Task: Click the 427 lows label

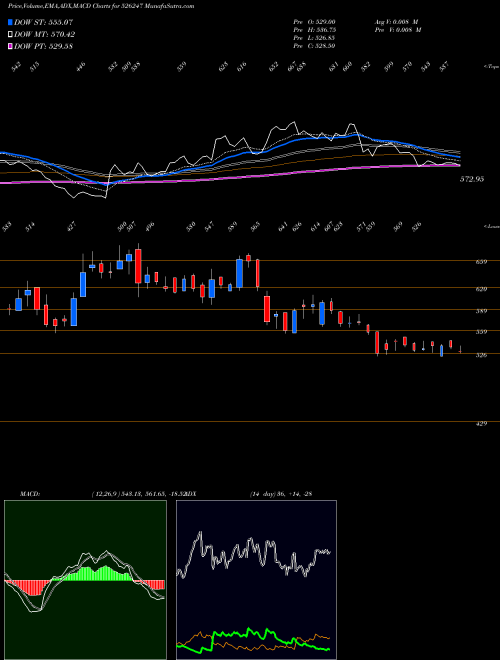Action: click(x=72, y=226)
